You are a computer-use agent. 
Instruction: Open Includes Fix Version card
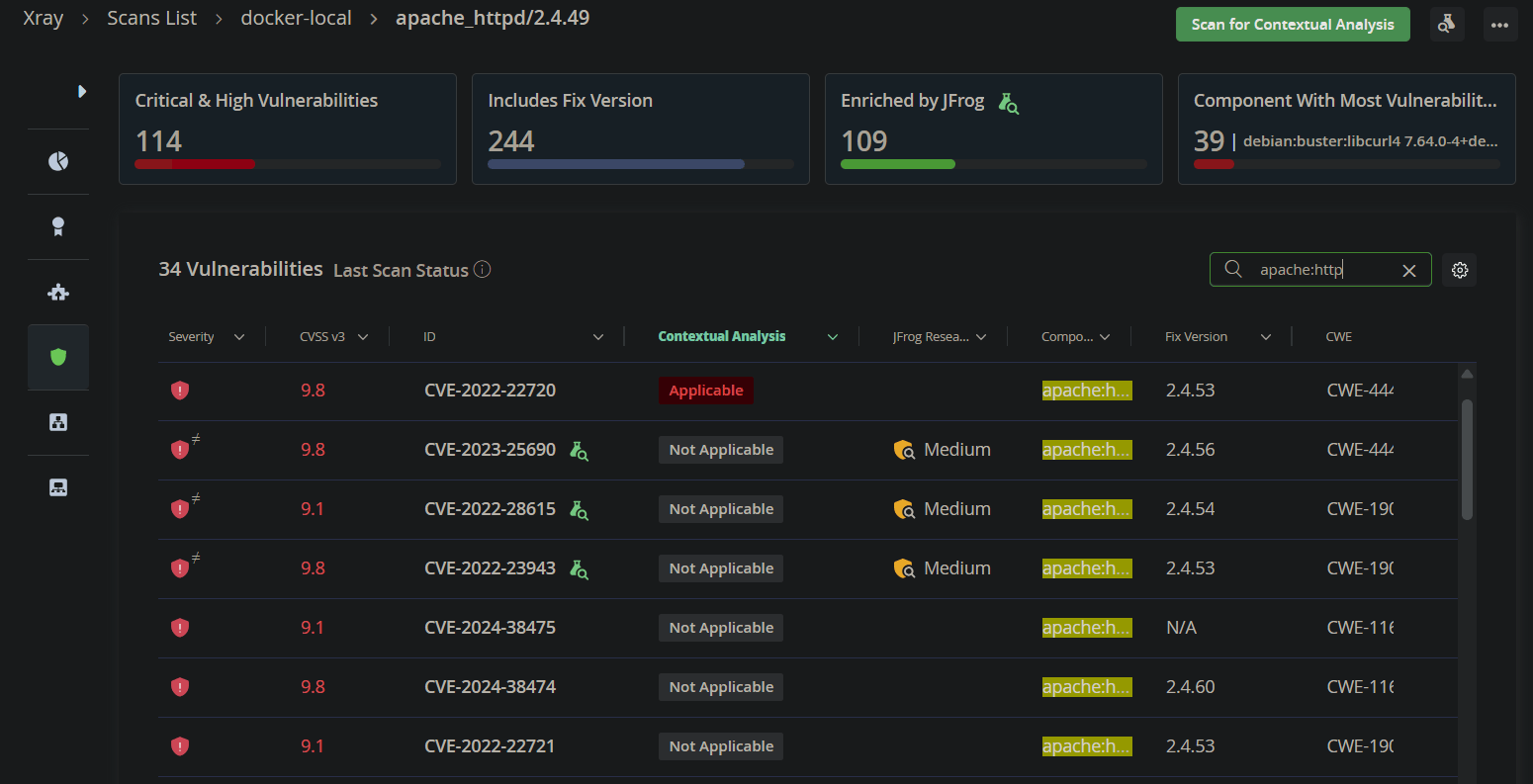[x=641, y=129]
